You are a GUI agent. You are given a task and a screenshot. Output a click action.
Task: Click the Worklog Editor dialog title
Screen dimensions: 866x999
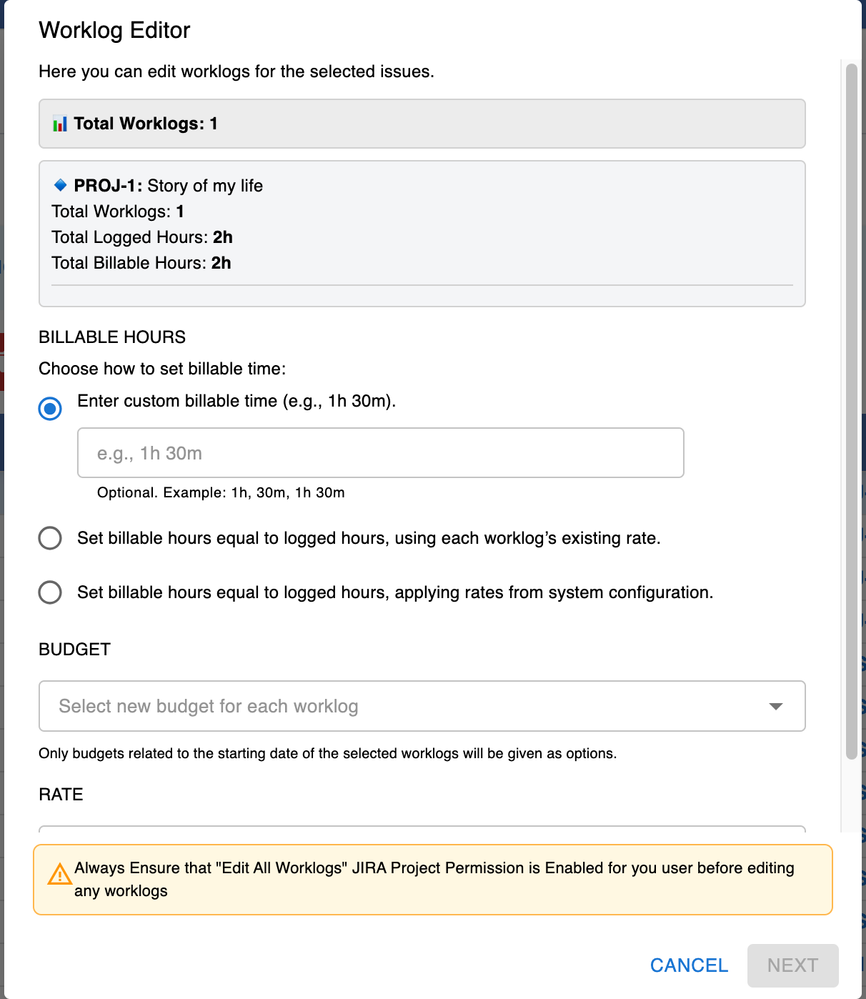(x=114, y=31)
